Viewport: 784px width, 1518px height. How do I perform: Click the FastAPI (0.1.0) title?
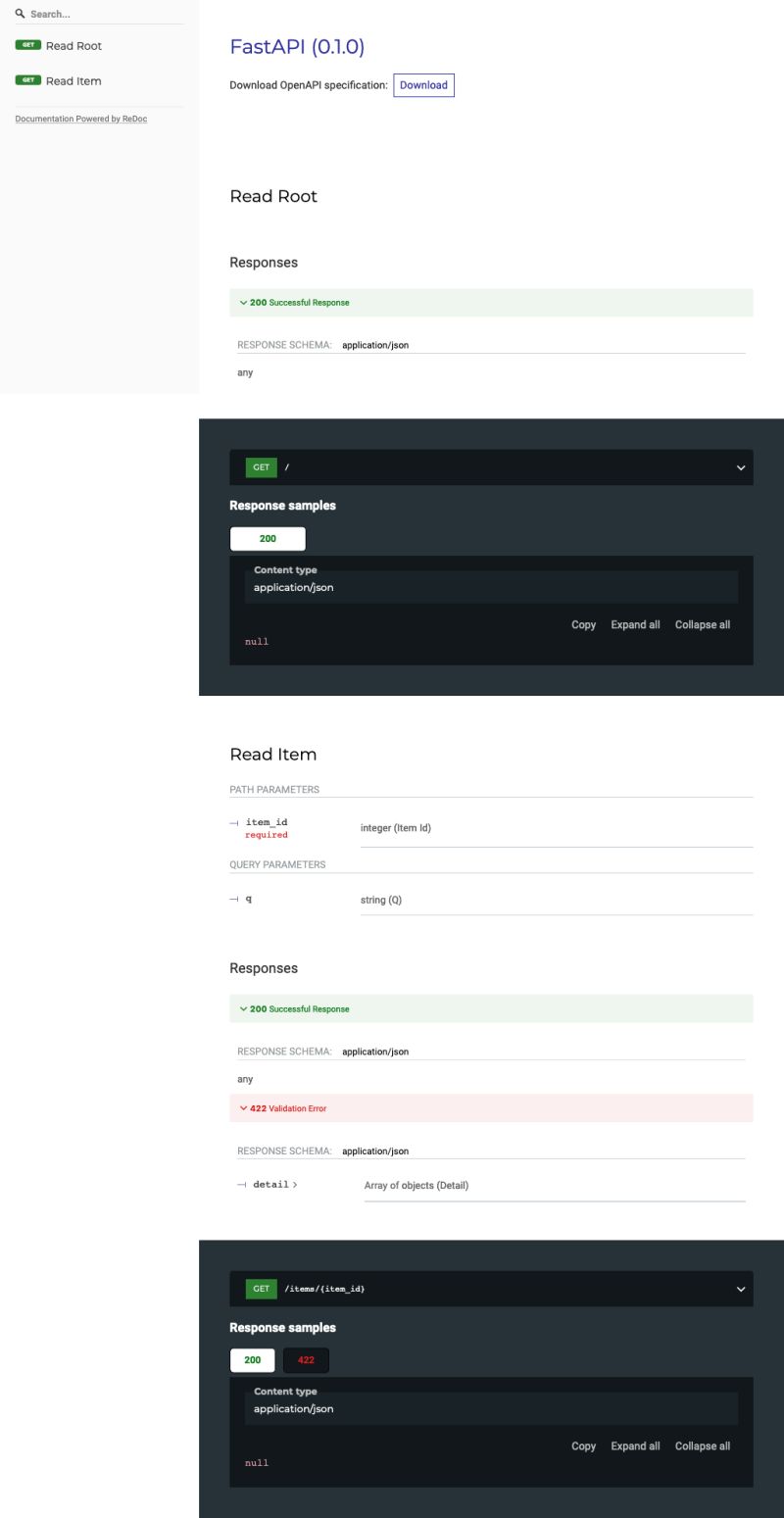pyautogui.click(x=297, y=46)
